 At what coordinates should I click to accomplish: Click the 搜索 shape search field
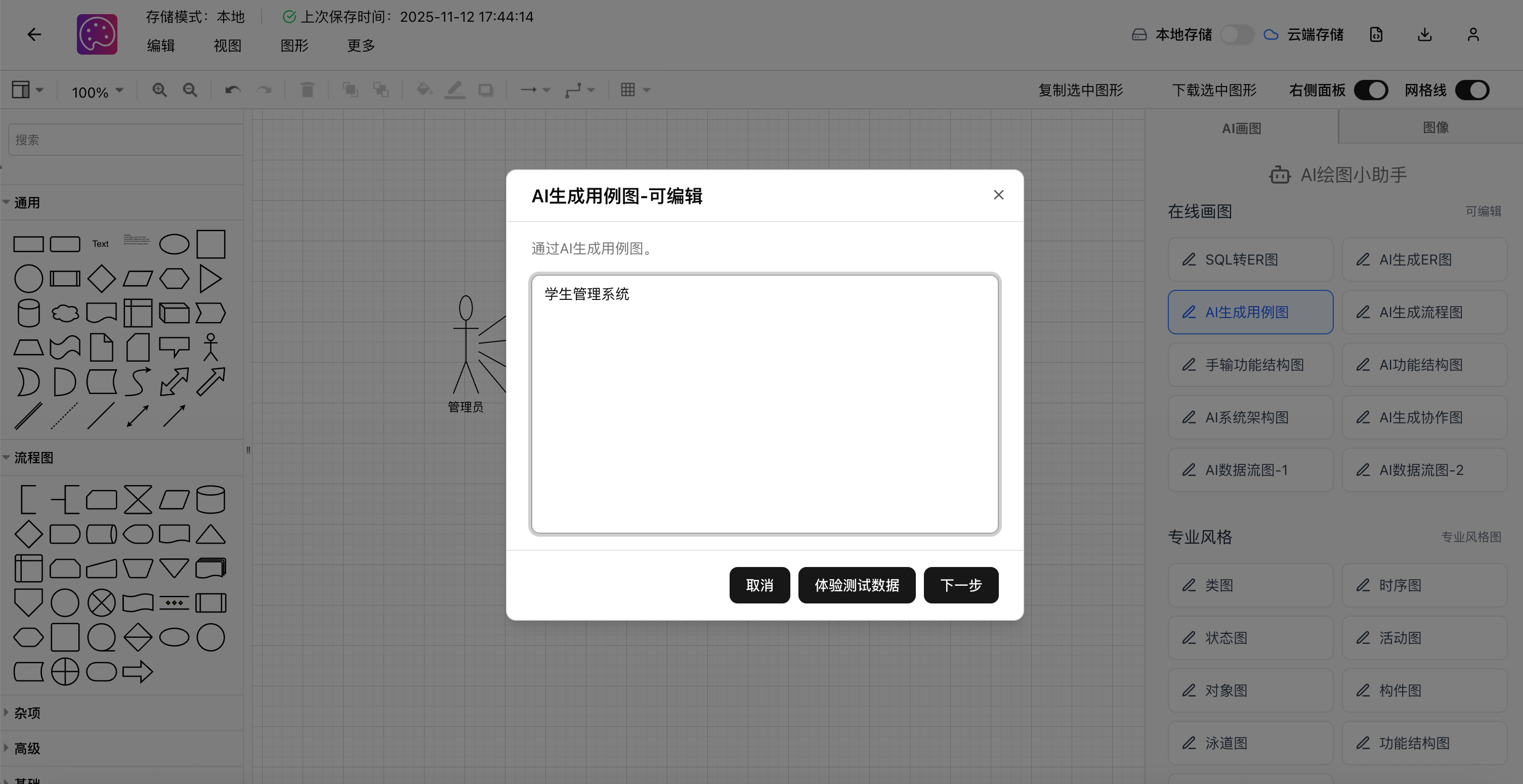[x=125, y=140]
